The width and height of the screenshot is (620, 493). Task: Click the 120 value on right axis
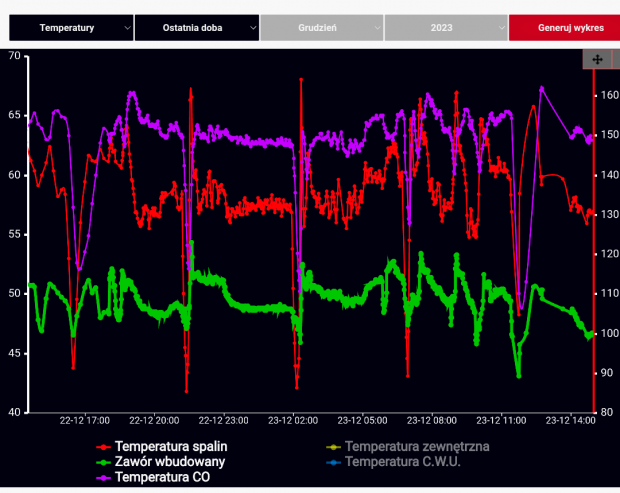(x=609, y=253)
